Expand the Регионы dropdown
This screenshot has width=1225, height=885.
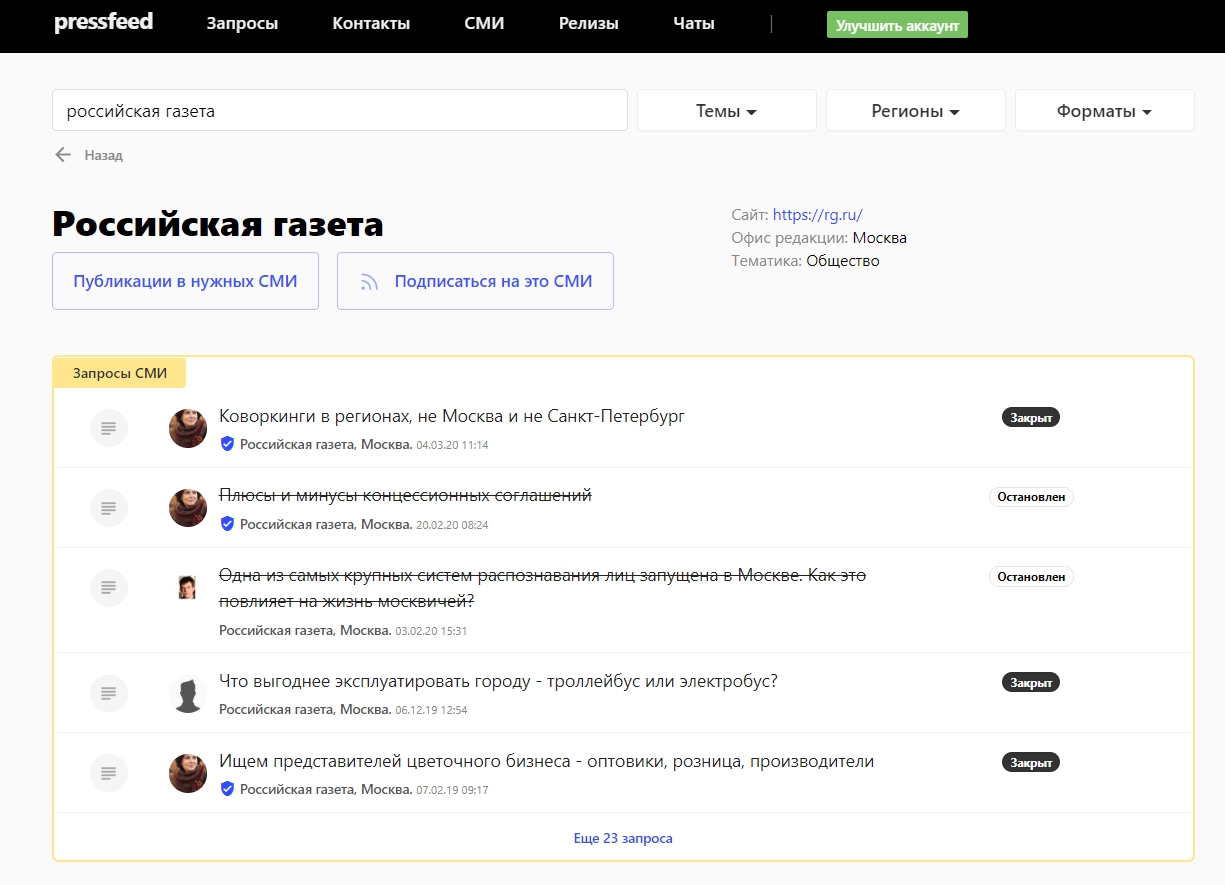point(915,111)
